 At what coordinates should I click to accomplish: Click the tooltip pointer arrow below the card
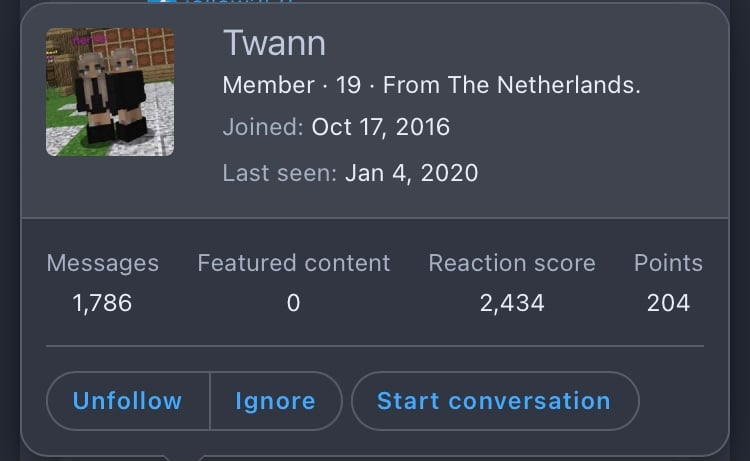[x=184, y=458]
